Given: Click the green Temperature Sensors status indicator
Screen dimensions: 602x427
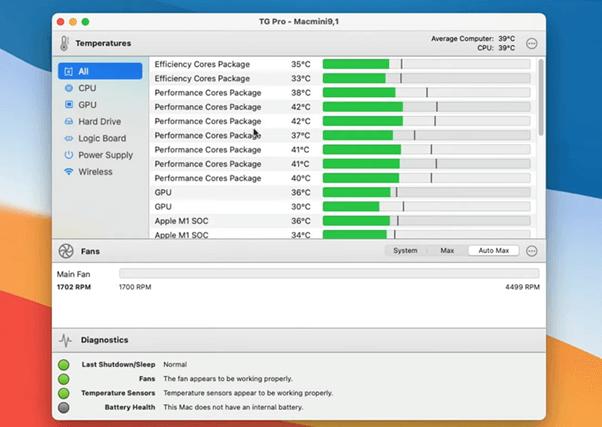Looking at the screenshot, I should [64, 393].
